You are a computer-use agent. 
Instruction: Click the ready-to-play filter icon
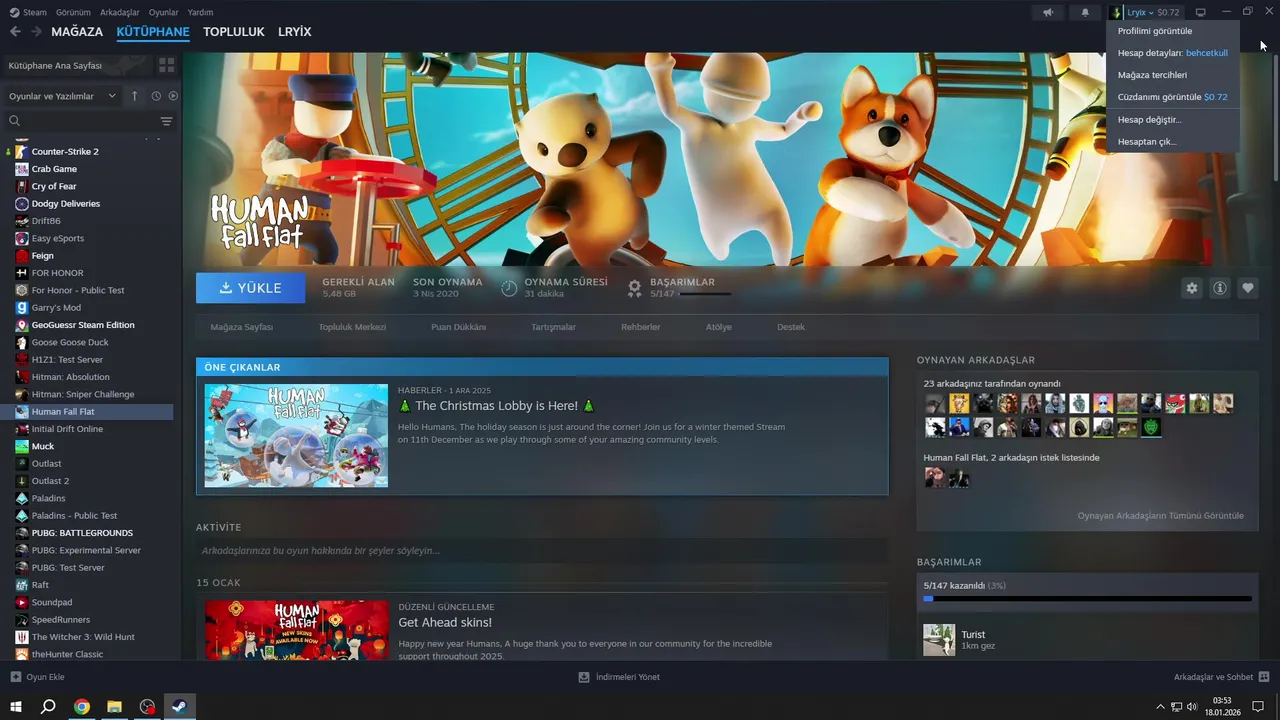[173, 96]
